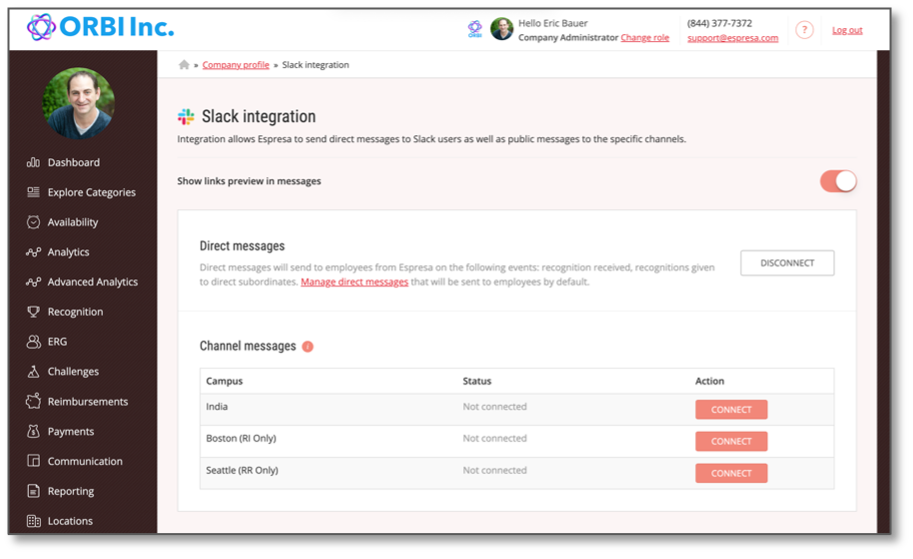Click the Change role link

click(645, 37)
